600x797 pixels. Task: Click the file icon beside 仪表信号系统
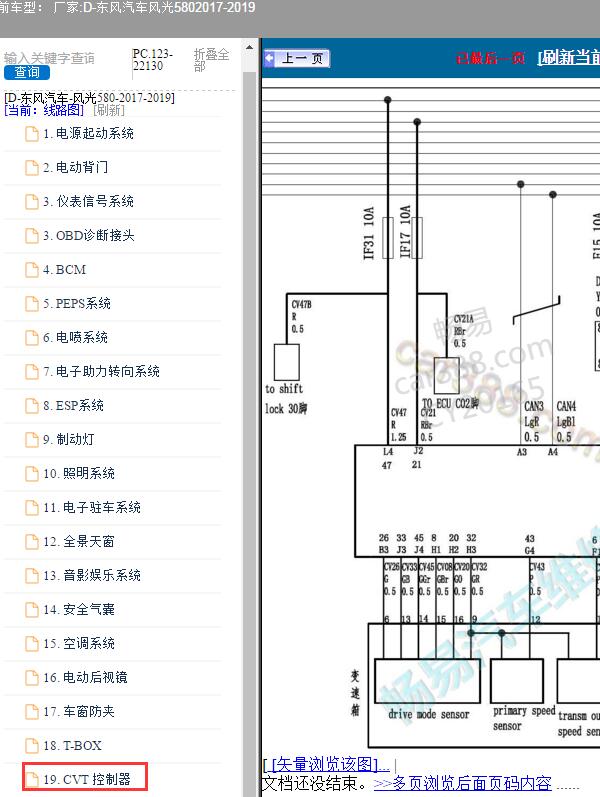pos(32,202)
